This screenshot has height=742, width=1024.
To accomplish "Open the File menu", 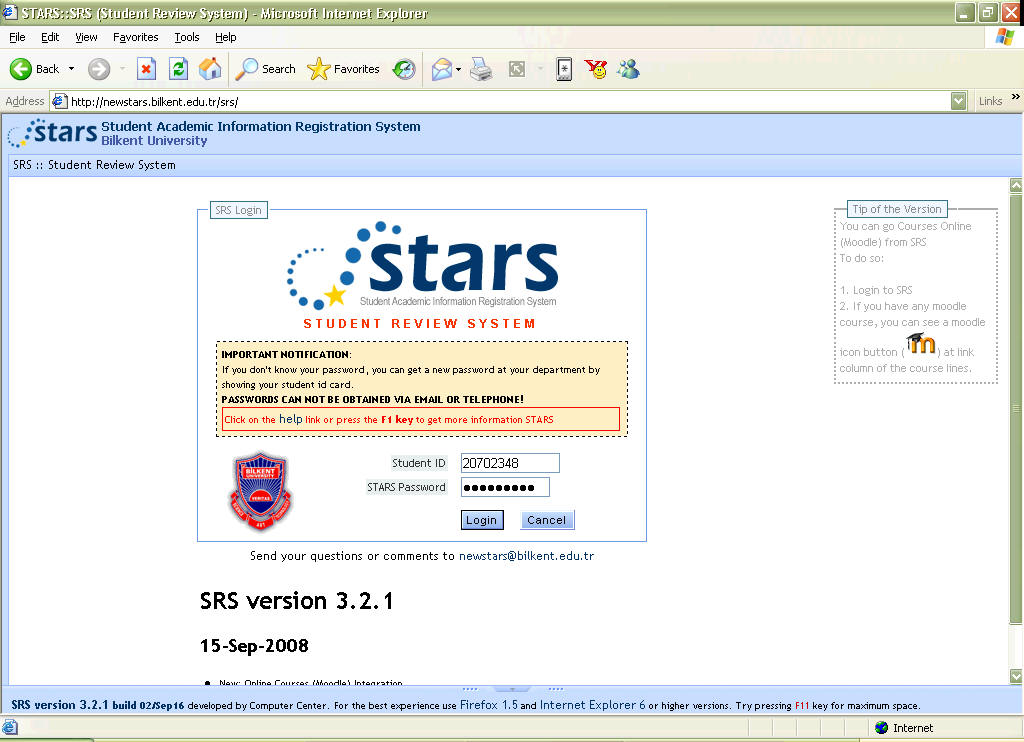I will coord(18,37).
